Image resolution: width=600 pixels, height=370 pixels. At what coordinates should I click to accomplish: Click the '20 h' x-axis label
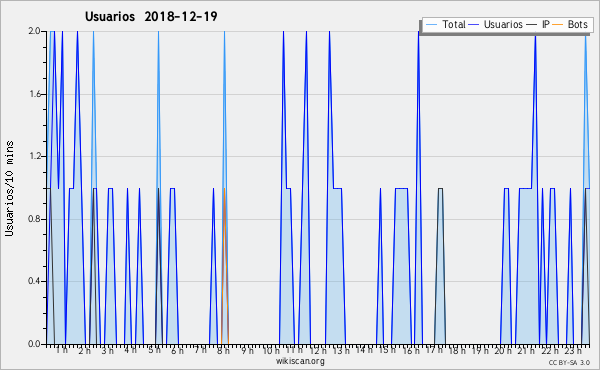(503, 350)
